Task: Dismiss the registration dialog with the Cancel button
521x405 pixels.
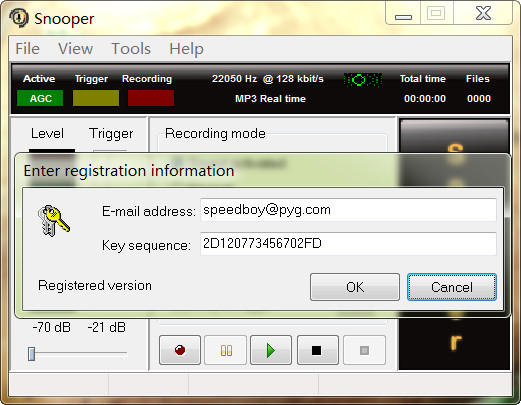Action: (452, 287)
